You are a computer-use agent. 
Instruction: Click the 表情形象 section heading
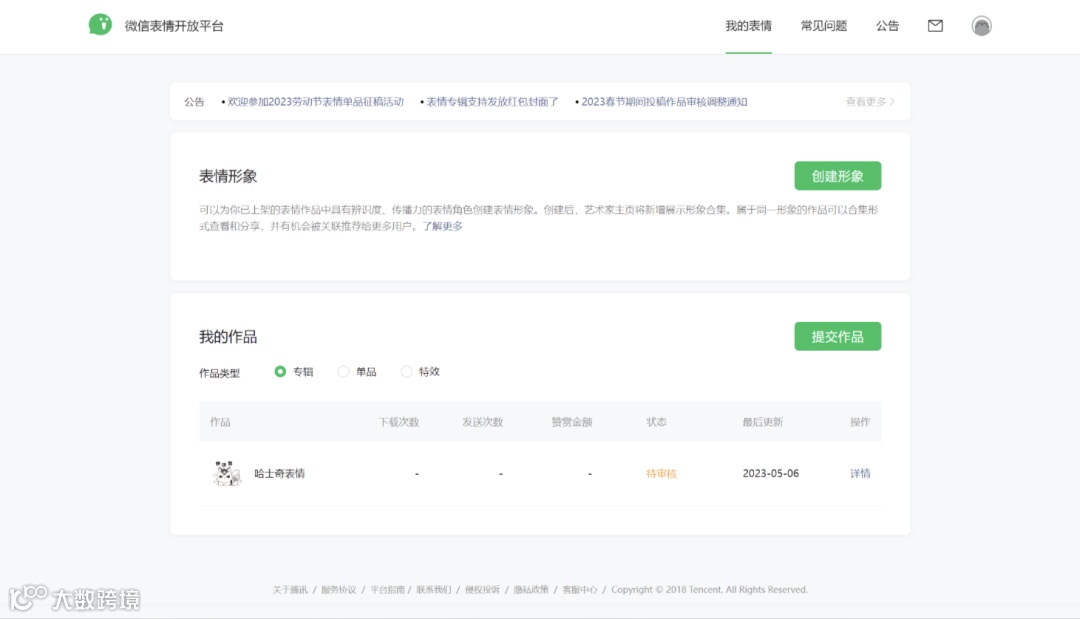228,176
